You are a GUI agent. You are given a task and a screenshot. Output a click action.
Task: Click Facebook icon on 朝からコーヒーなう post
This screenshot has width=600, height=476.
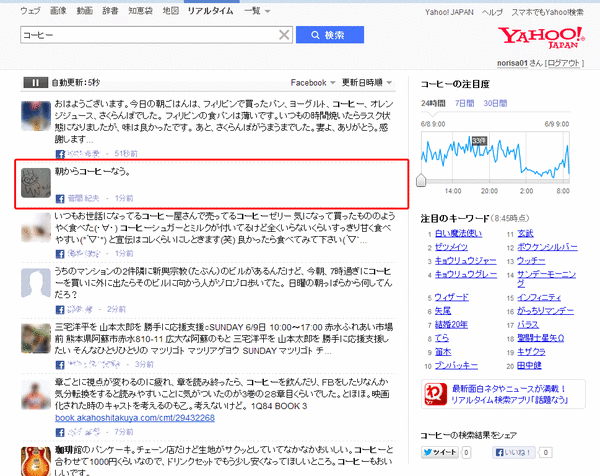(x=60, y=199)
